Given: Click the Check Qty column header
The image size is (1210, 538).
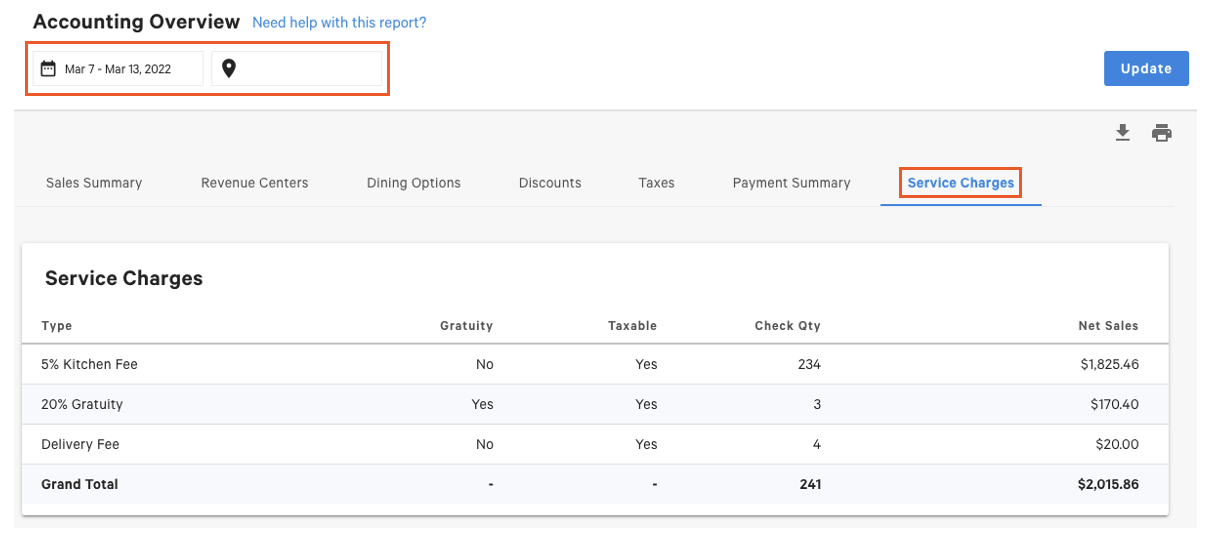Looking at the screenshot, I should coord(787,326).
